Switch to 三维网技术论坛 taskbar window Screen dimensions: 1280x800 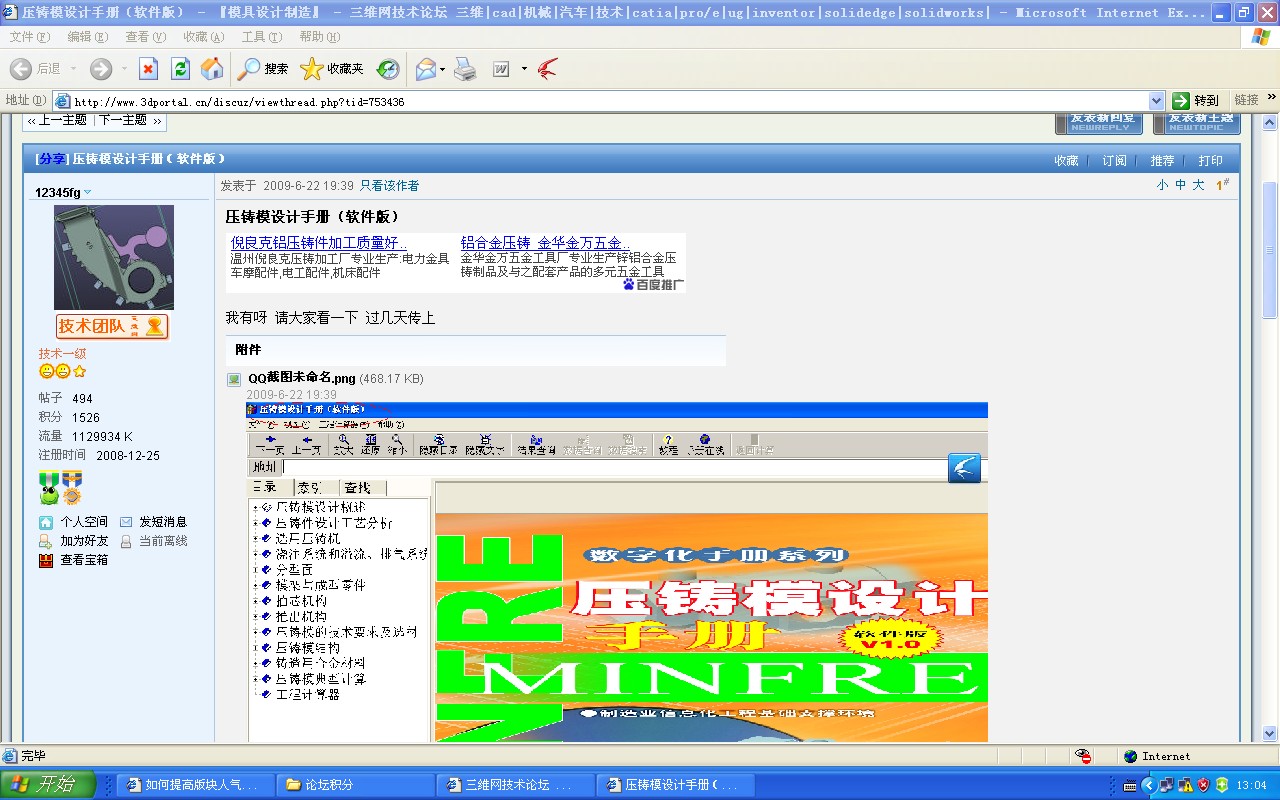coord(517,785)
